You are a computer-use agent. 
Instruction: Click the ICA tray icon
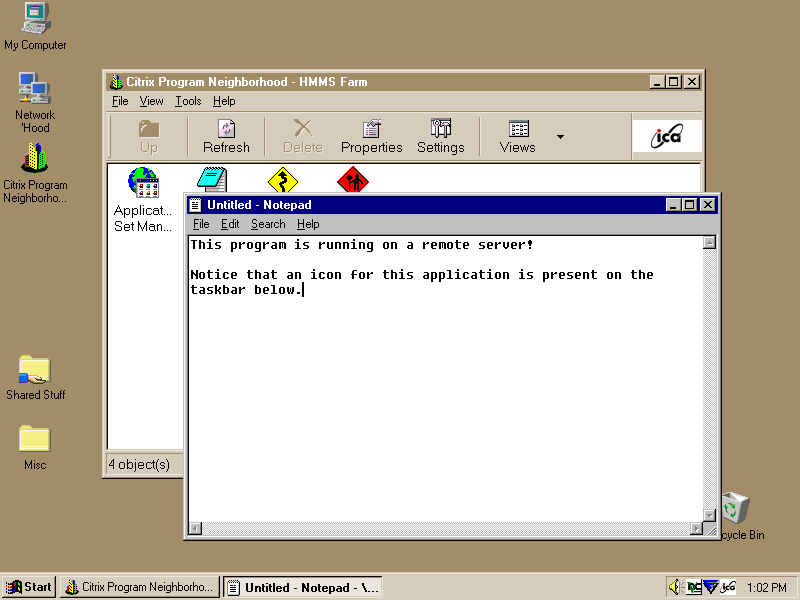point(729,587)
